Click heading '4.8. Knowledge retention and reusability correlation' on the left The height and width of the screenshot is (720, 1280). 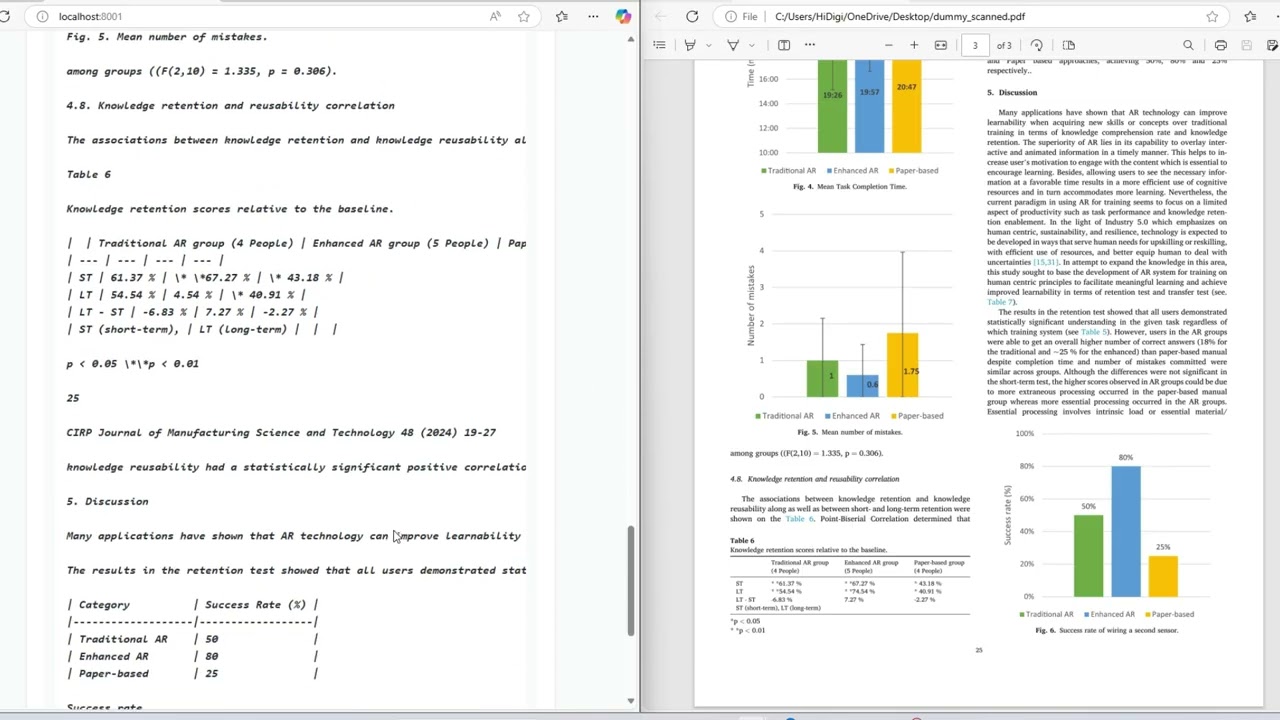(x=231, y=105)
